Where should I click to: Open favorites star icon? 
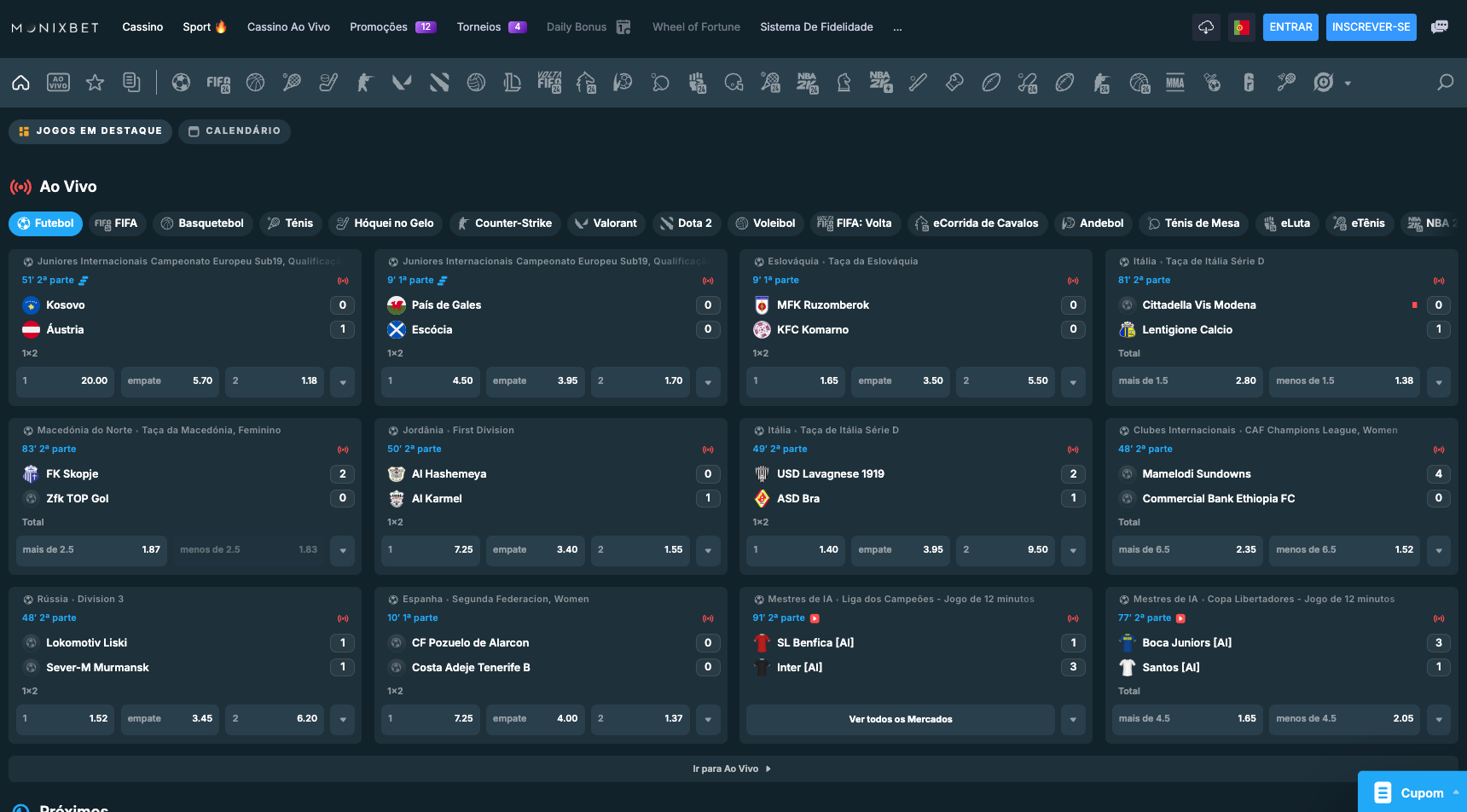coord(95,83)
